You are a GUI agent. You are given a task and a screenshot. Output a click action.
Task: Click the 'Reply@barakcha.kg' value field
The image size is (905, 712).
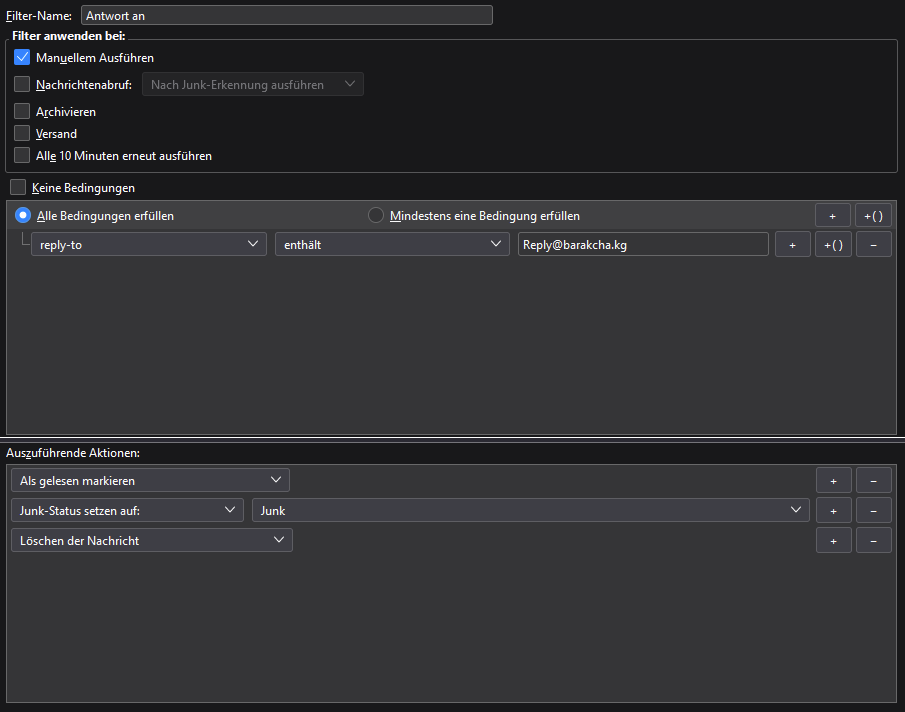click(642, 245)
